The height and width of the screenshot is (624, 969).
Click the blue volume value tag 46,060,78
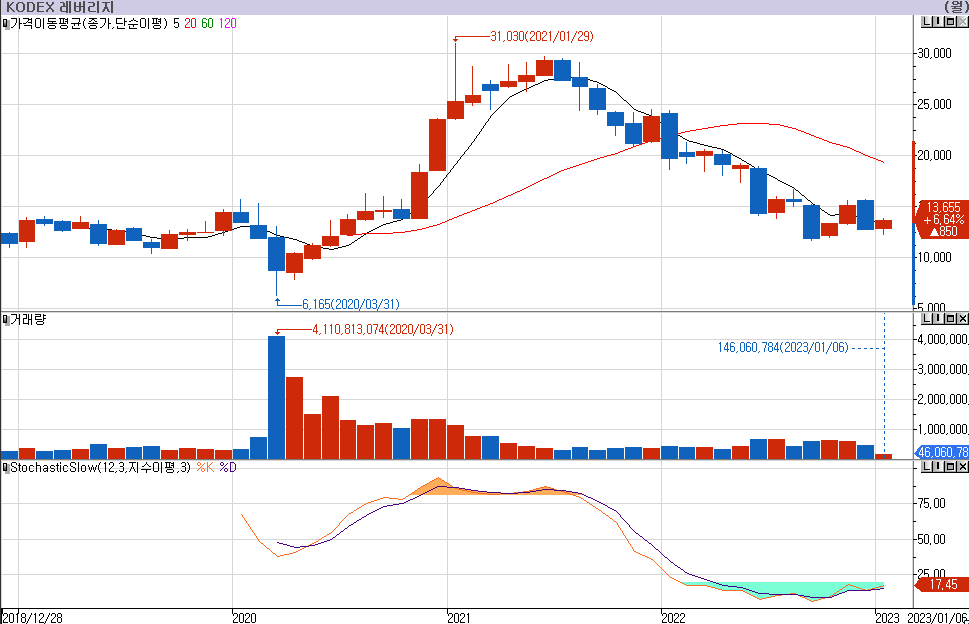pyautogui.click(x=942, y=452)
